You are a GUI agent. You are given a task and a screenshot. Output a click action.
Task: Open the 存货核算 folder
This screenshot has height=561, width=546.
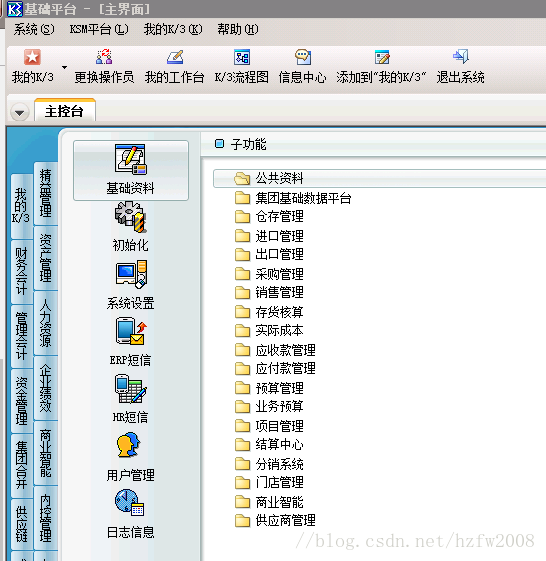tap(269, 312)
